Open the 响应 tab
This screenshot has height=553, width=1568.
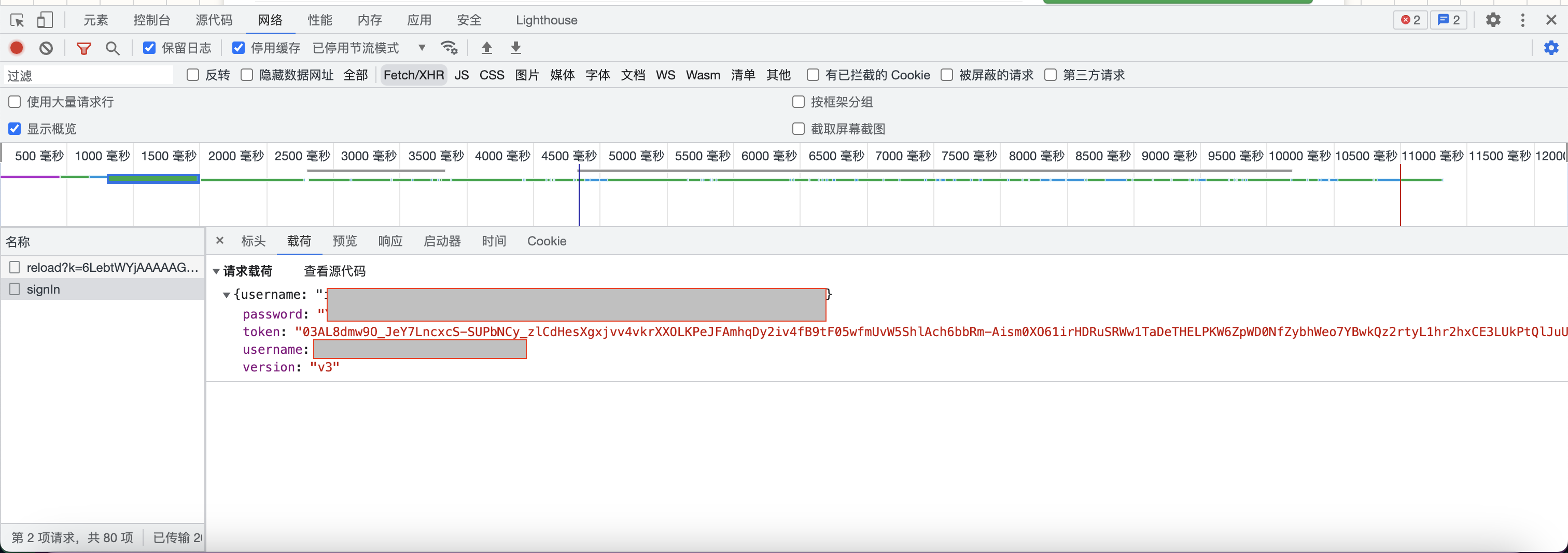[390, 241]
